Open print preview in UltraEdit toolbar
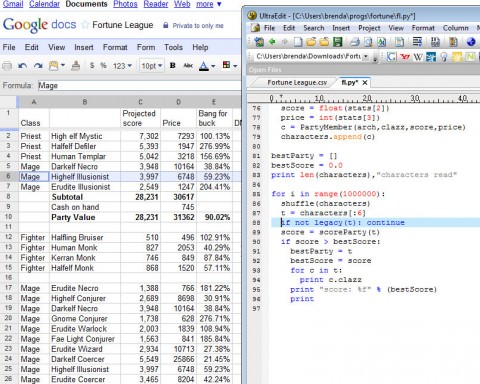Screen dimensions: 480x384 point(368,42)
